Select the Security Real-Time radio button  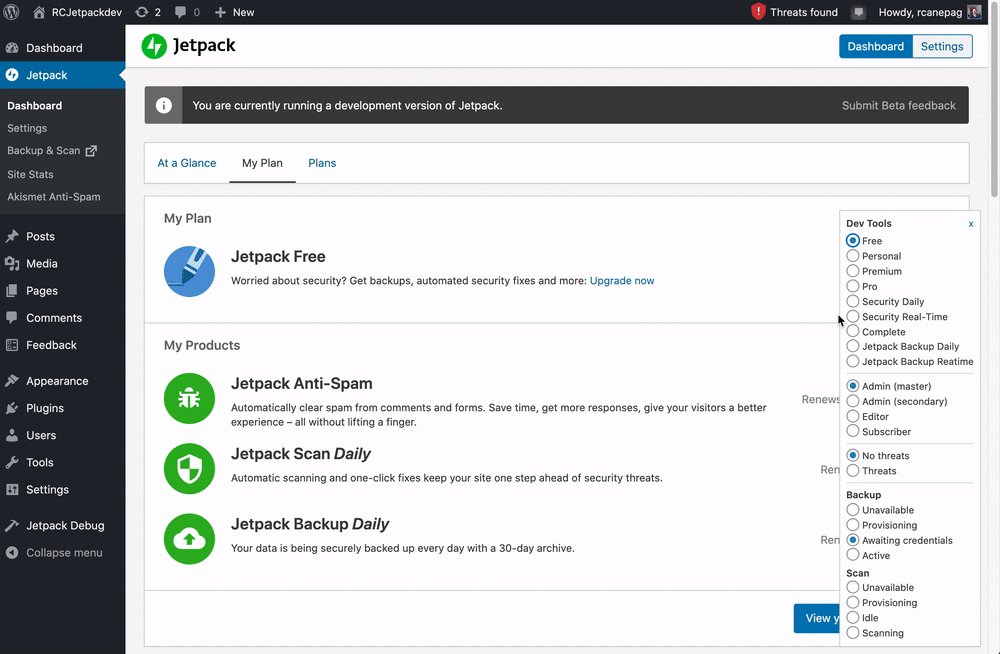coord(853,316)
